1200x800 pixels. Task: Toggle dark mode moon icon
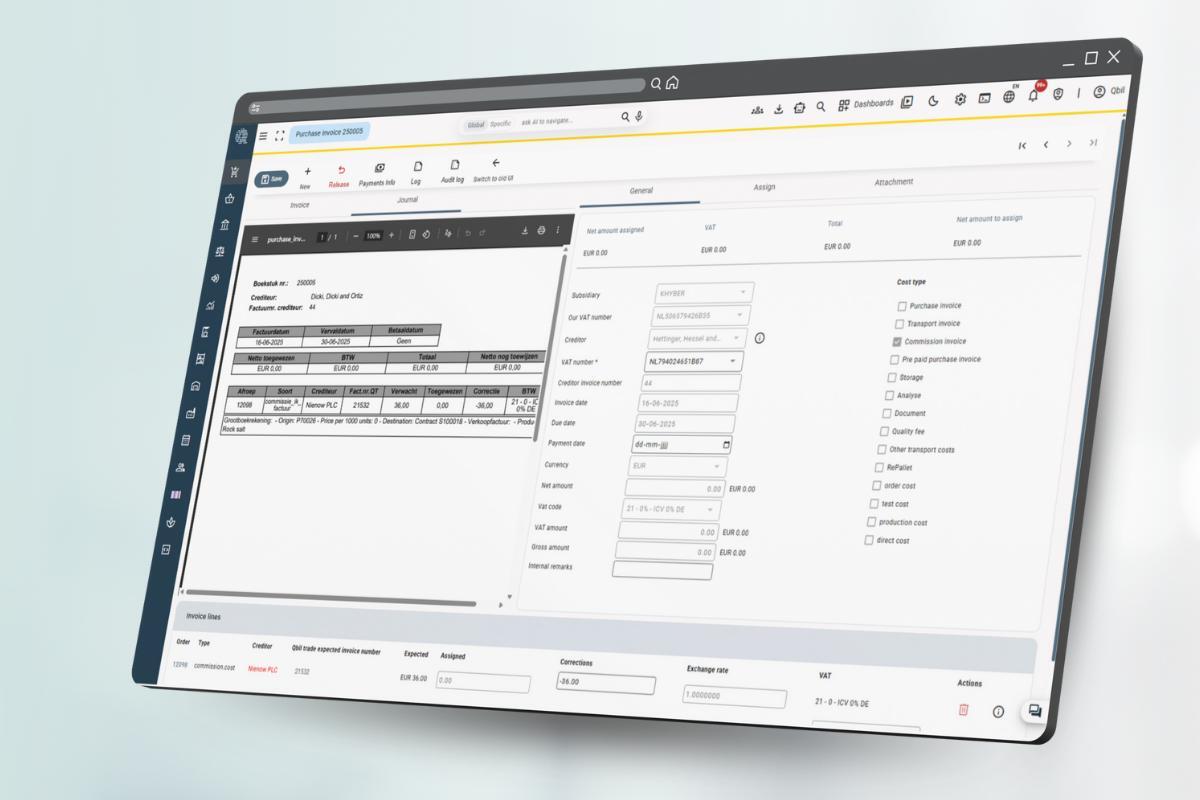[934, 100]
